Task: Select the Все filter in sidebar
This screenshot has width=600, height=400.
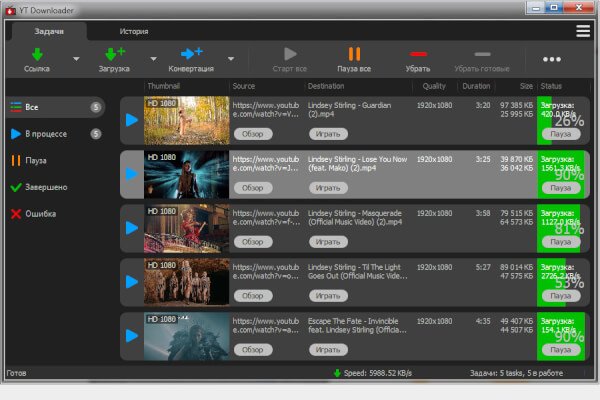Action: pos(56,107)
